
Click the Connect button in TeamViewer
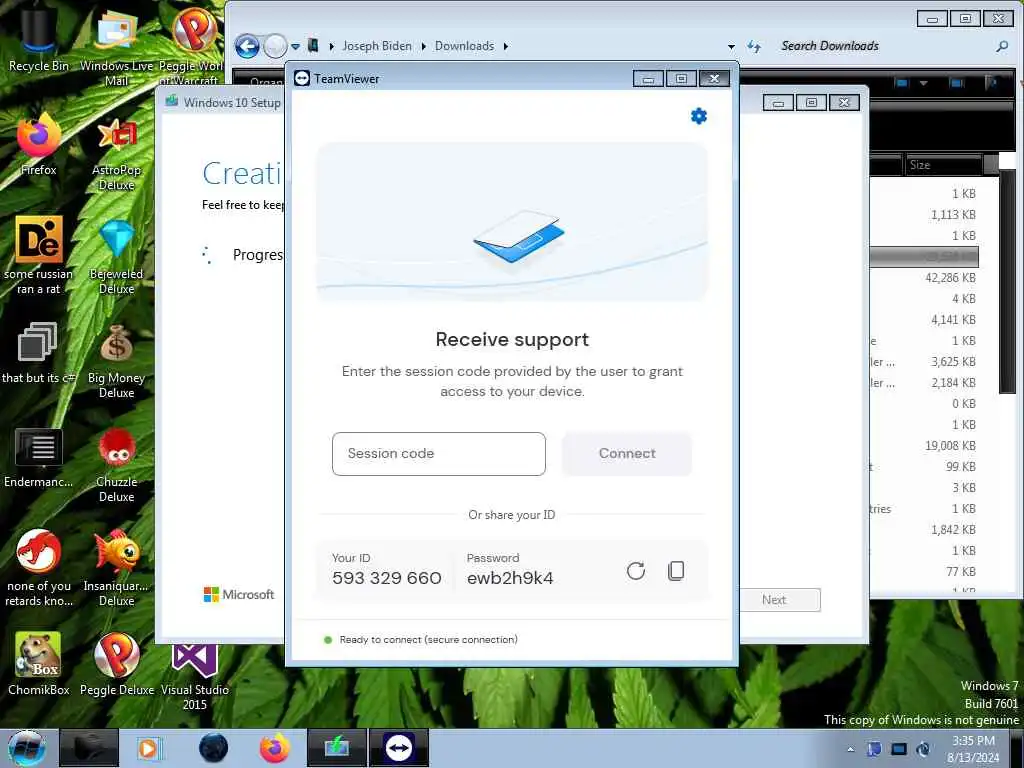tap(627, 453)
